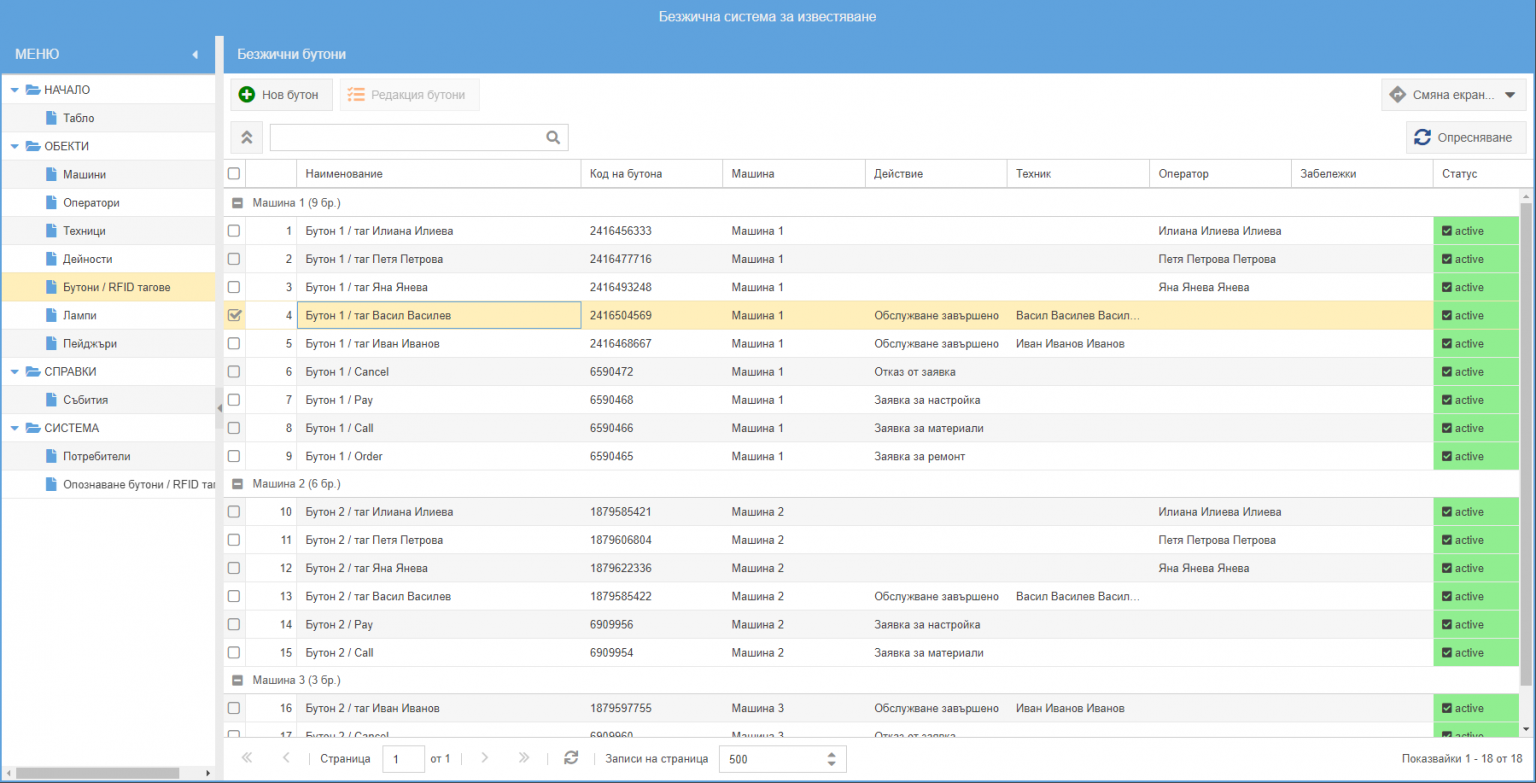Collapse the СПРАВКИ menu section
The image size is (1536, 783).
tap(15, 372)
